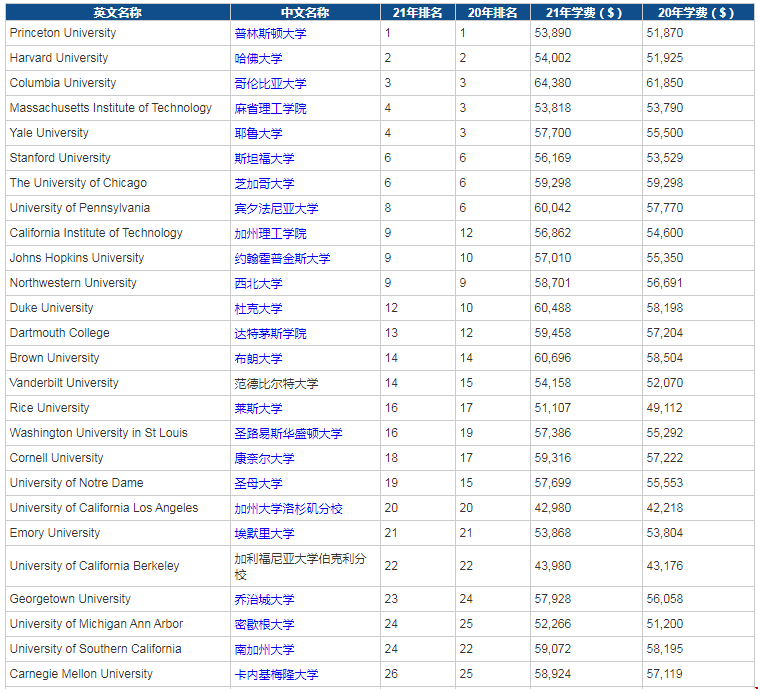Click the 英文名称 column header
The width and height of the screenshot is (758, 689).
(x=118, y=12)
